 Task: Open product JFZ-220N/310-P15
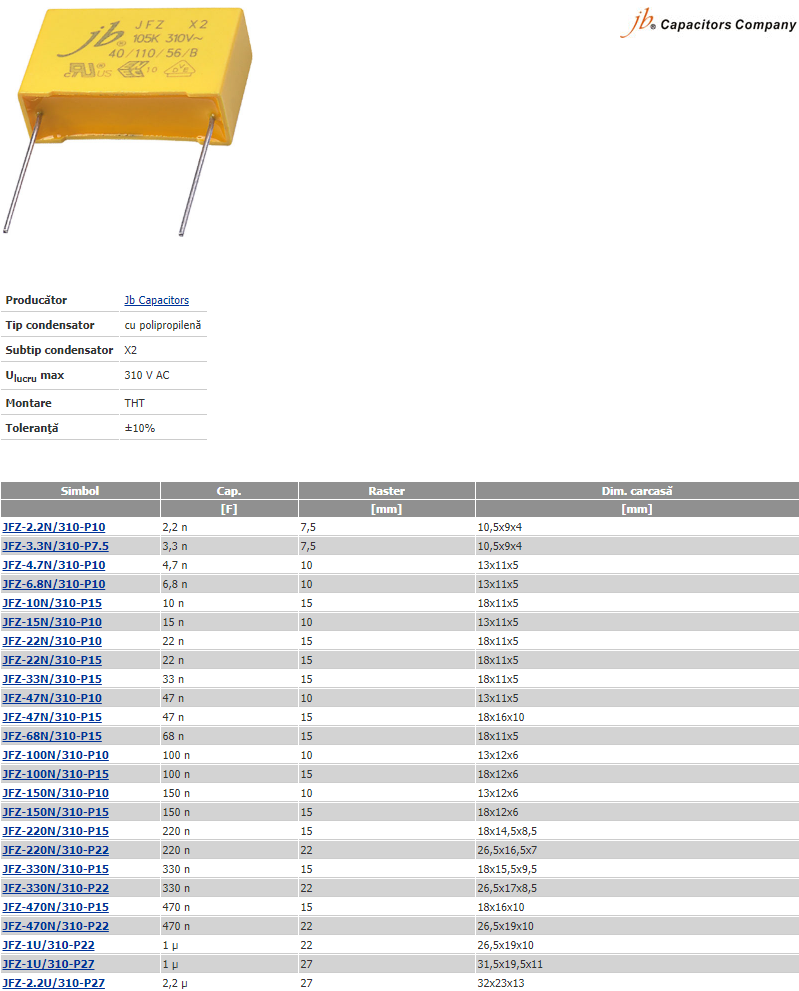(56, 830)
